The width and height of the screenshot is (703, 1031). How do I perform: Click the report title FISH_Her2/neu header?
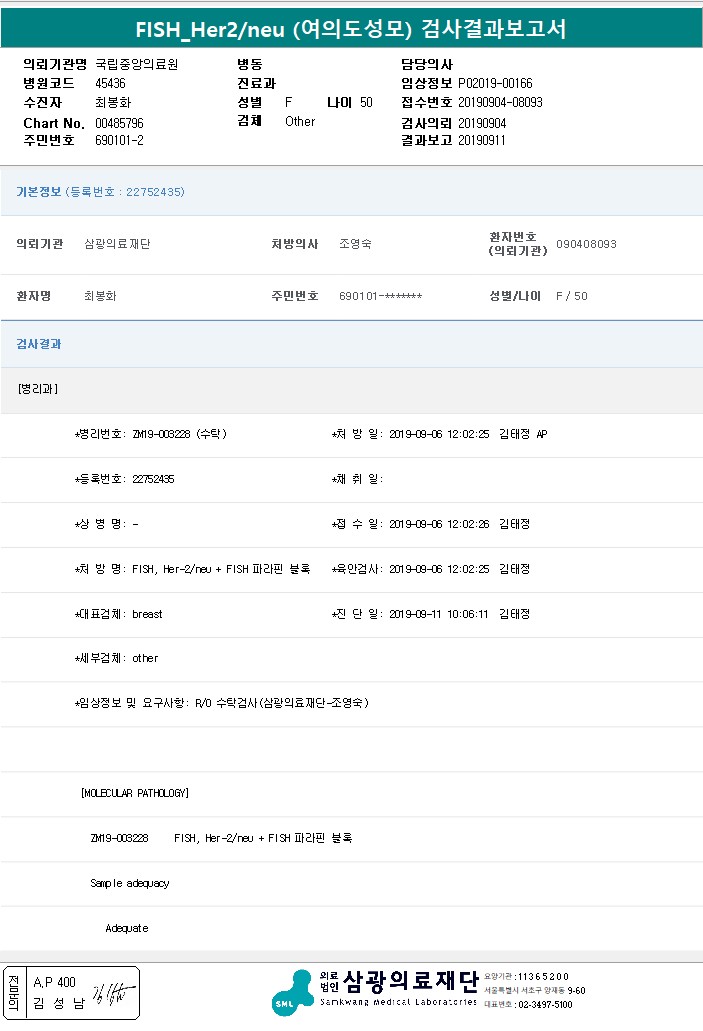(x=351, y=29)
